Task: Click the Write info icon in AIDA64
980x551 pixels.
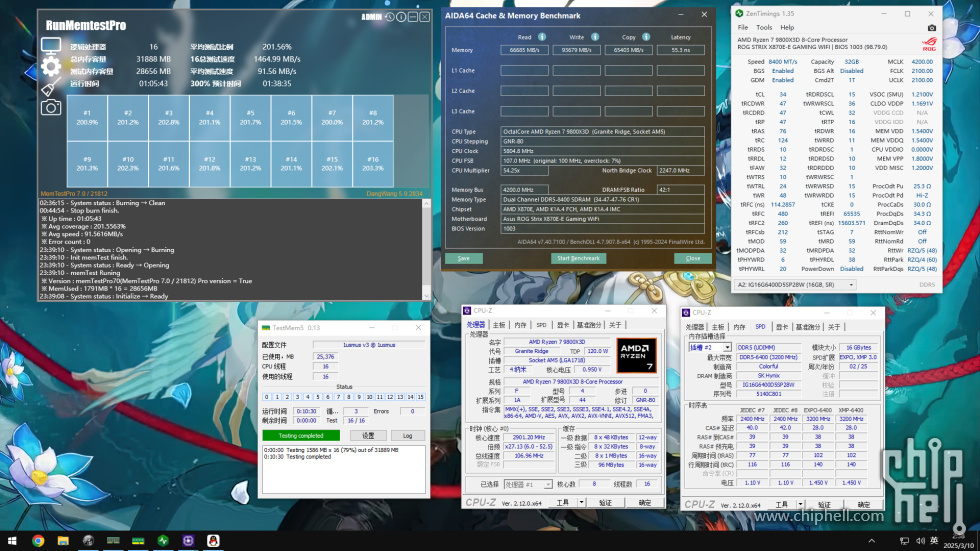Action: pyautogui.click(x=595, y=37)
